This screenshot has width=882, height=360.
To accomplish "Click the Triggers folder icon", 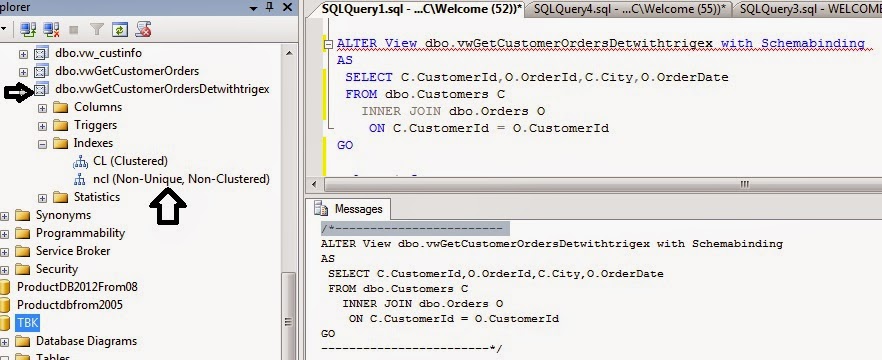I will [x=61, y=125].
